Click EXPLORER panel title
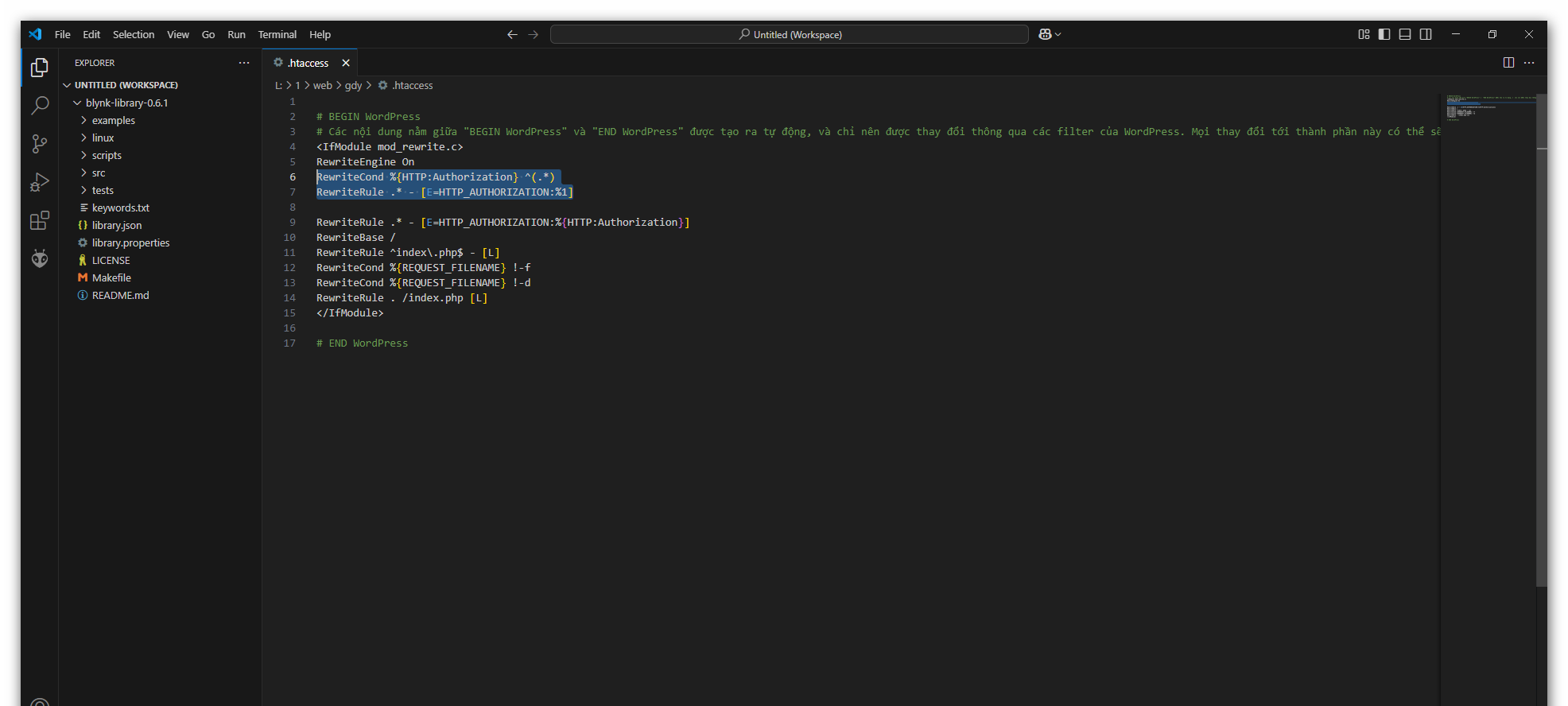Image resolution: width=1568 pixels, height=706 pixels. pyautogui.click(x=95, y=63)
